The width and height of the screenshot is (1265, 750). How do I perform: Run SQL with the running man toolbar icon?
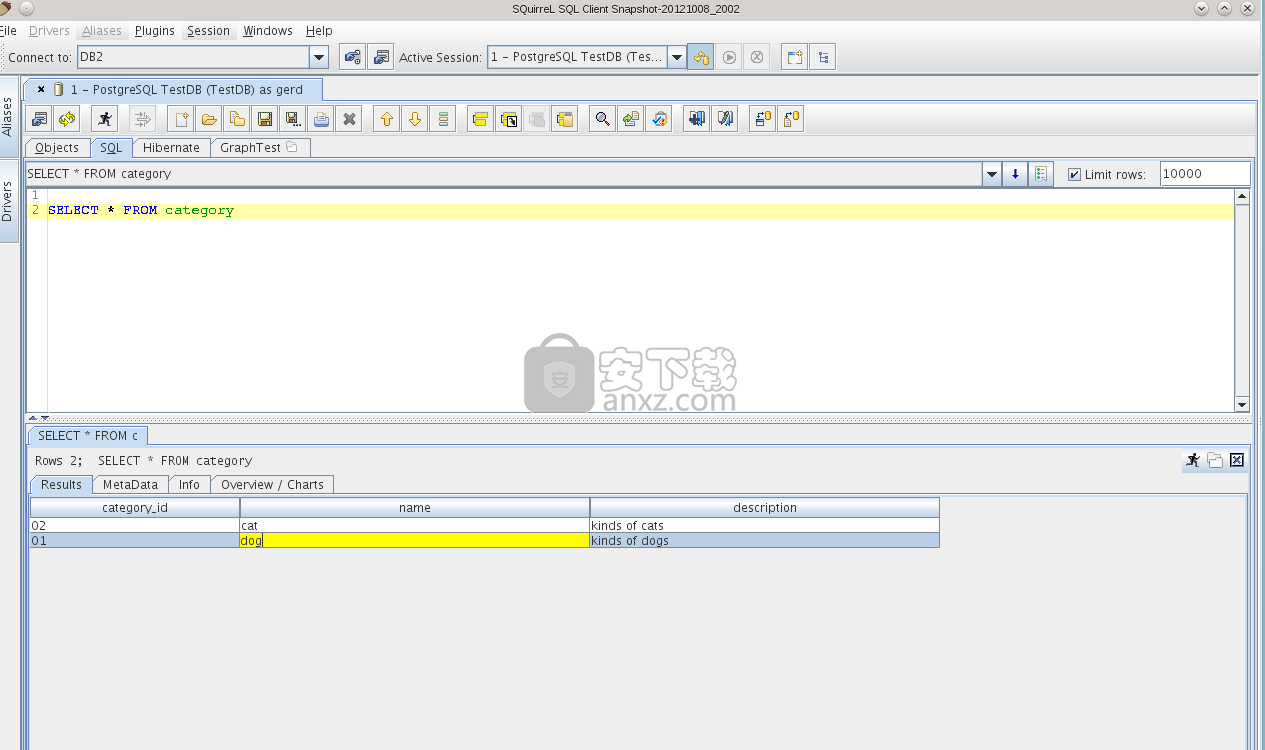point(105,119)
